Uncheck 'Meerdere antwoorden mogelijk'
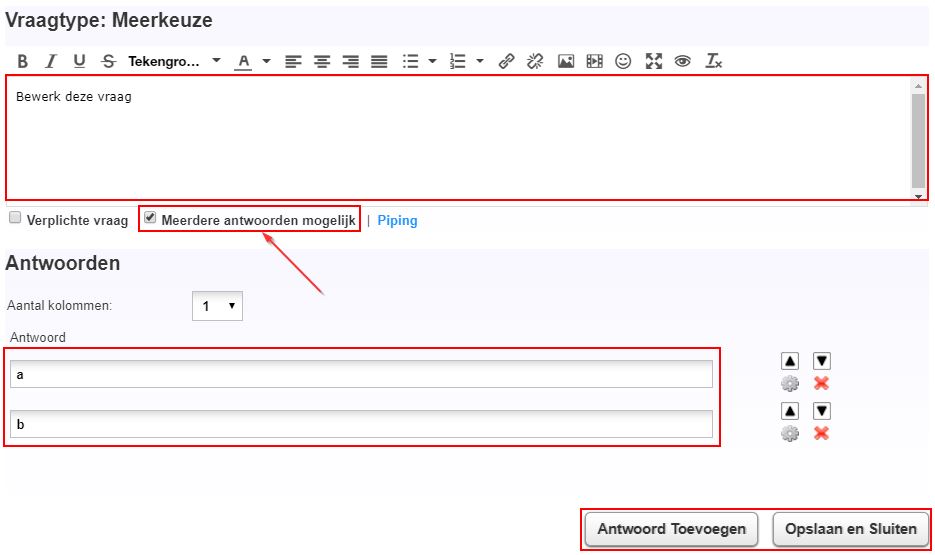This screenshot has height=555, width=935. pos(150,217)
